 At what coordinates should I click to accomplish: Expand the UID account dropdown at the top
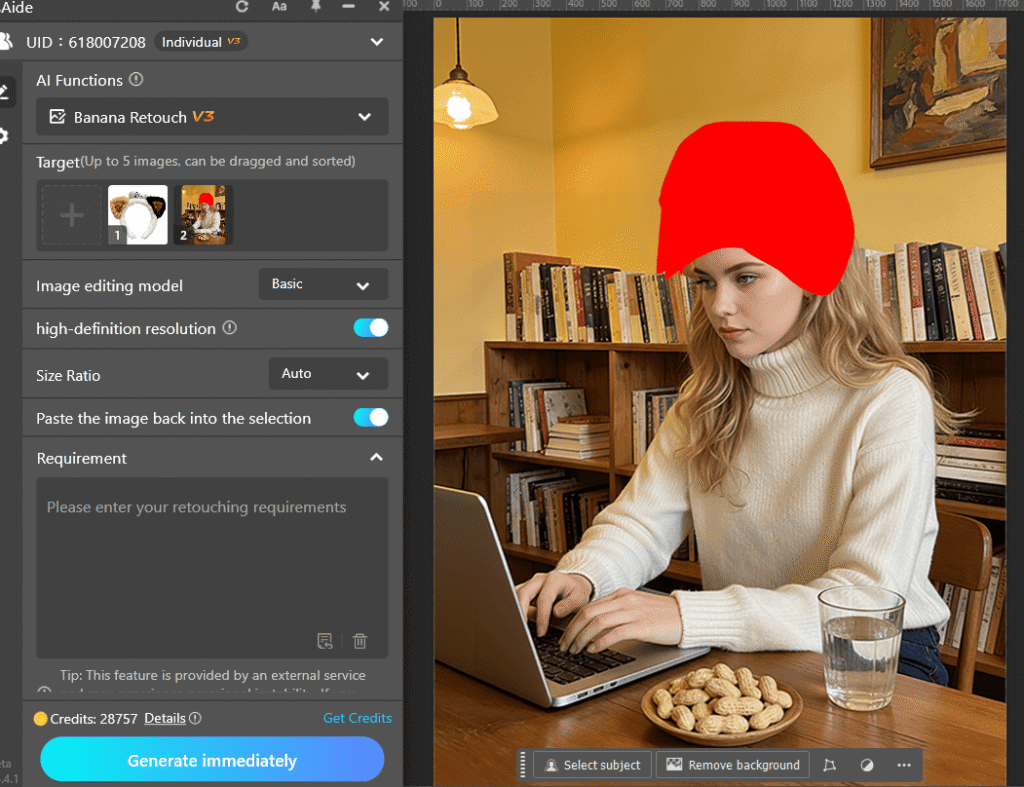click(377, 42)
